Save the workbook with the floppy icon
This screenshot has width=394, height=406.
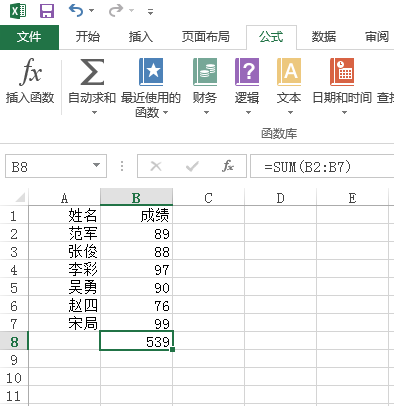[x=47, y=11]
